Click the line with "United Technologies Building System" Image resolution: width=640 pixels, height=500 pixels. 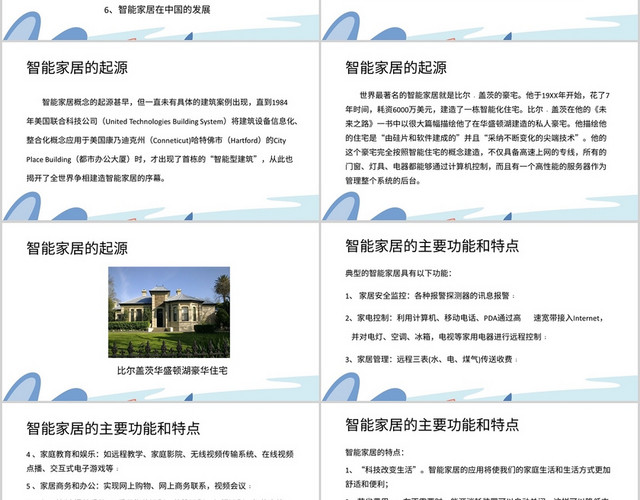pyautogui.click(x=162, y=121)
